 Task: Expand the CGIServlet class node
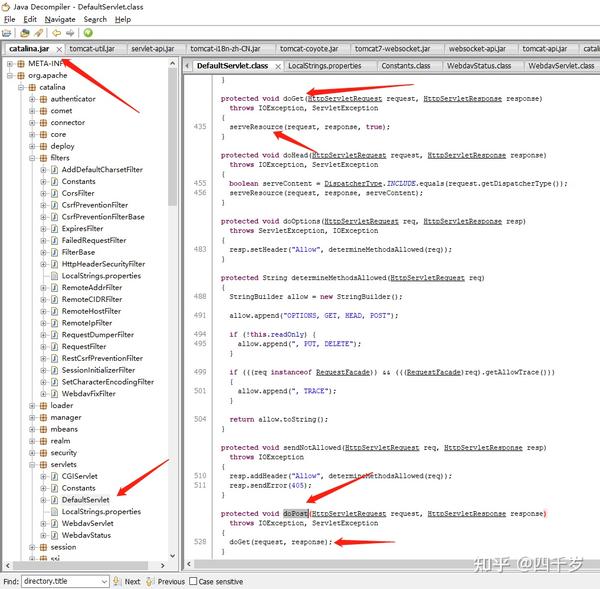(x=43, y=476)
